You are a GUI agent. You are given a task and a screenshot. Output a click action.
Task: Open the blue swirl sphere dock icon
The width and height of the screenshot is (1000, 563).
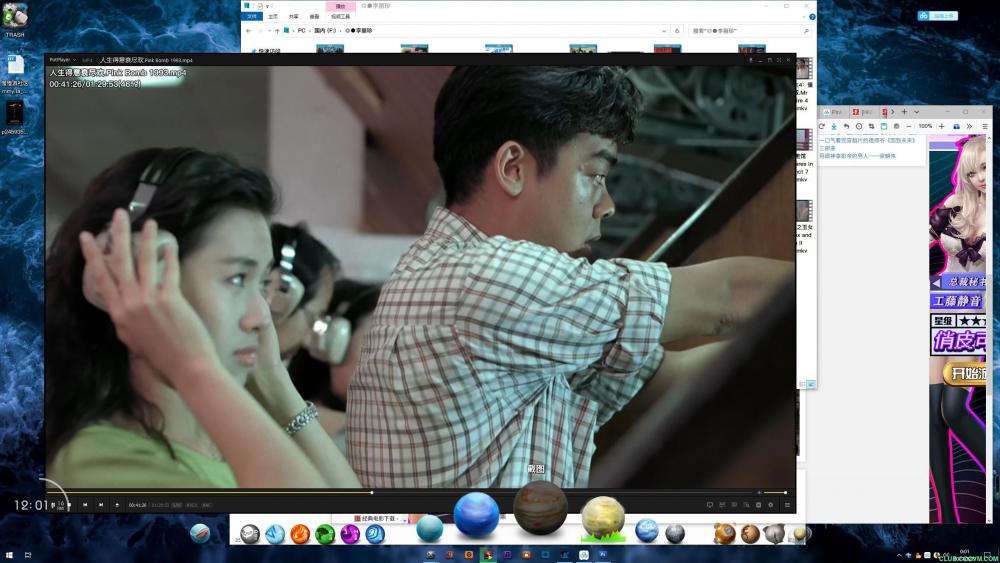(374, 534)
